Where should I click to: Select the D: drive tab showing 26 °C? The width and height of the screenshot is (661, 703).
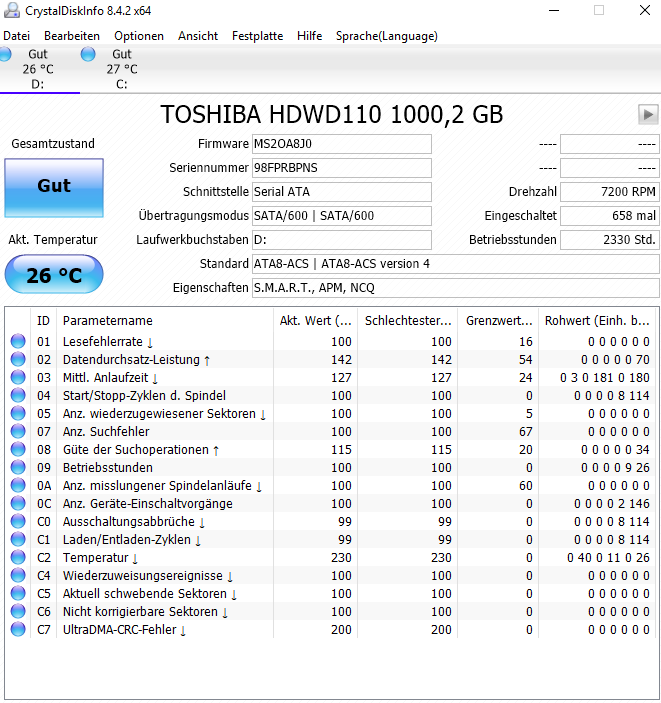(38, 69)
